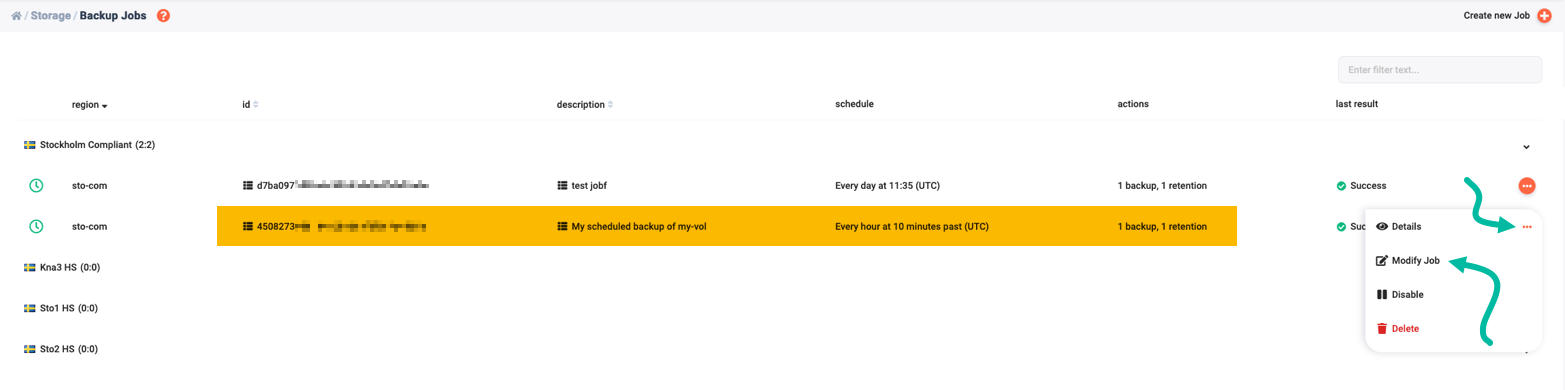Click the Swedish flag beside Stockholm Compliant
The image size is (1565, 390).
point(29,145)
